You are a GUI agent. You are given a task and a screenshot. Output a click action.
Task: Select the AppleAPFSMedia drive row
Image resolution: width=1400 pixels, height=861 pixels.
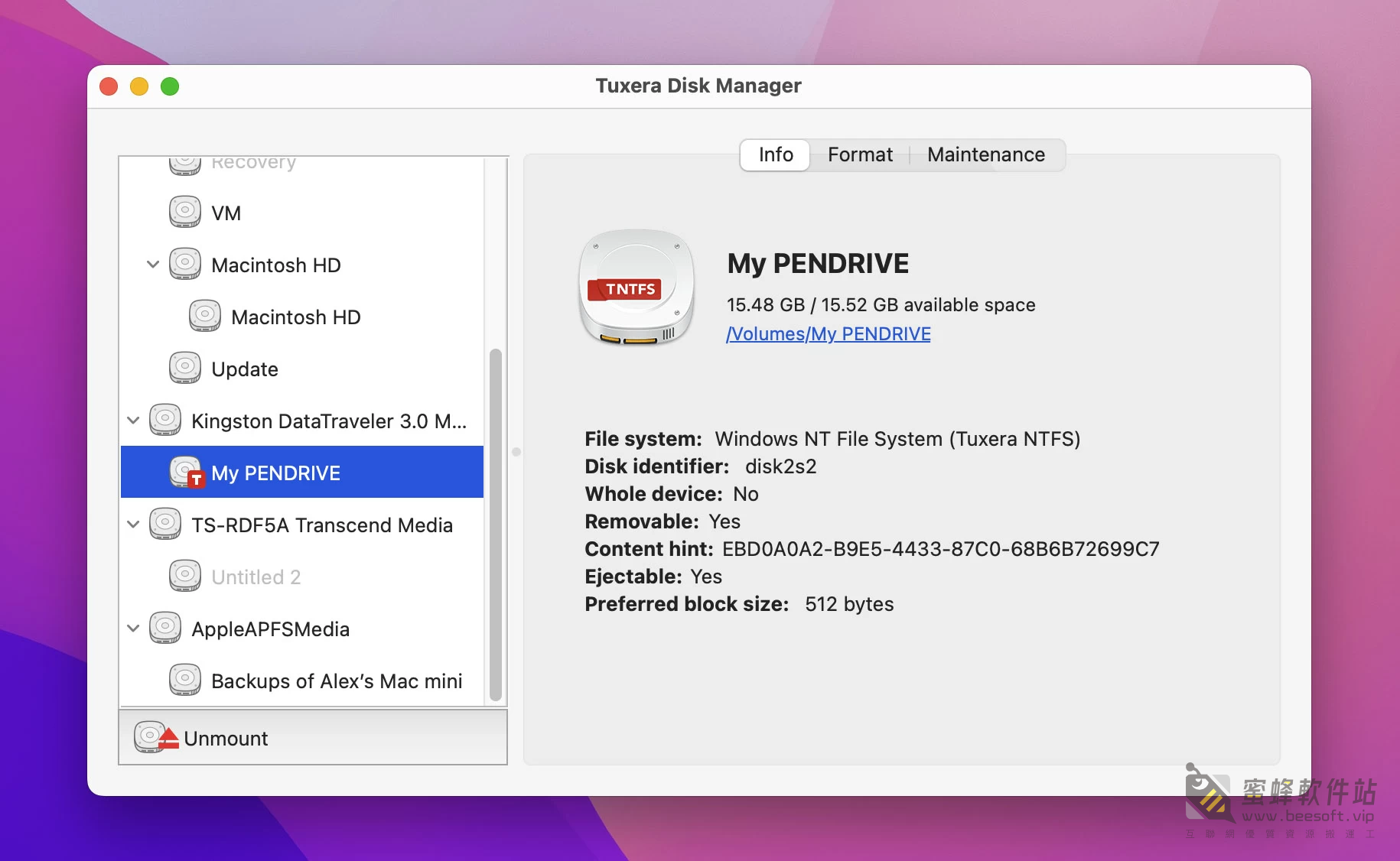pyautogui.click(x=302, y=629)
